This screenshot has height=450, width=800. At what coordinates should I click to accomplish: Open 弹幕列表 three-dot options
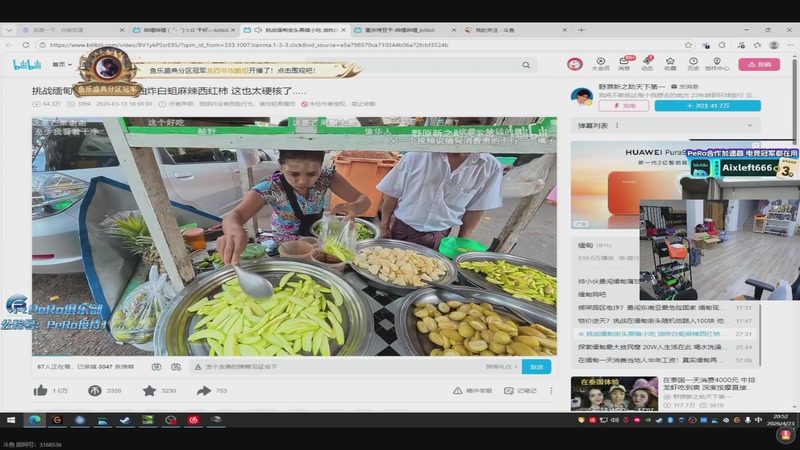pyautogui.click(x=617, y=126)
